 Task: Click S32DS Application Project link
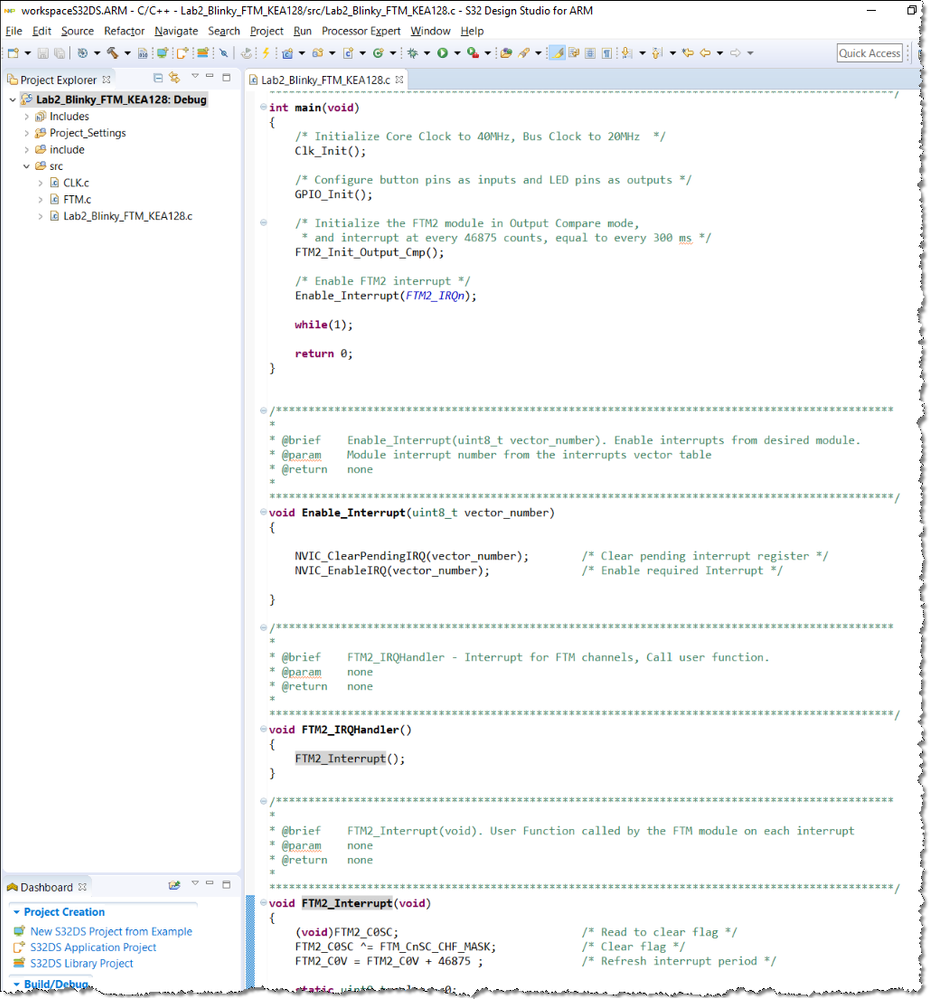(x=93, y=947)
